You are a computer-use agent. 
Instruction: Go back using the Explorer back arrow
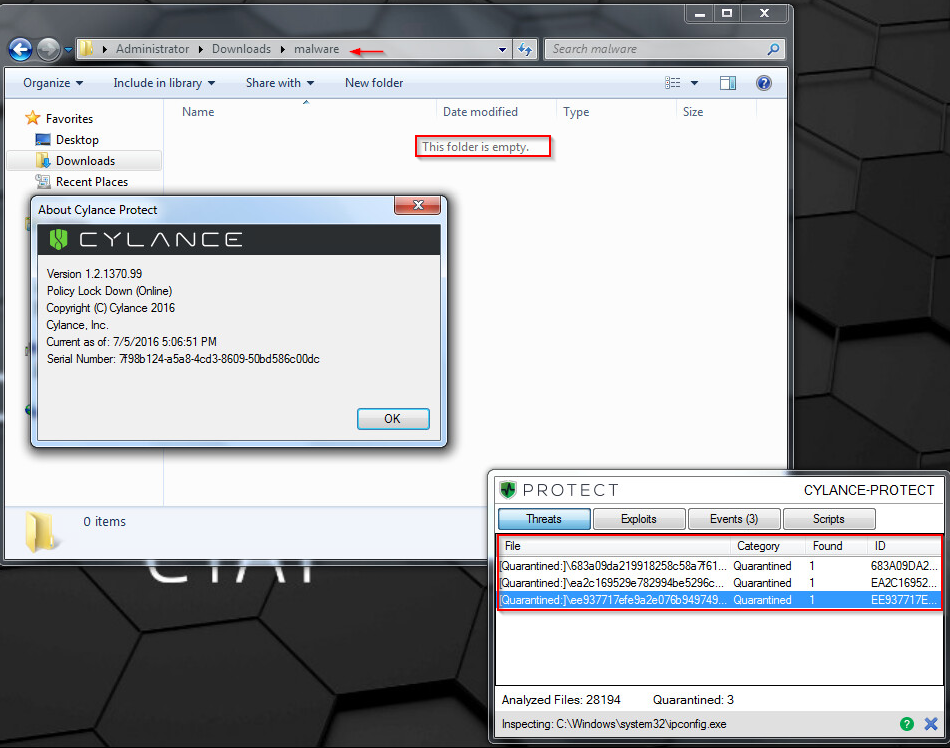click(21, 49)
